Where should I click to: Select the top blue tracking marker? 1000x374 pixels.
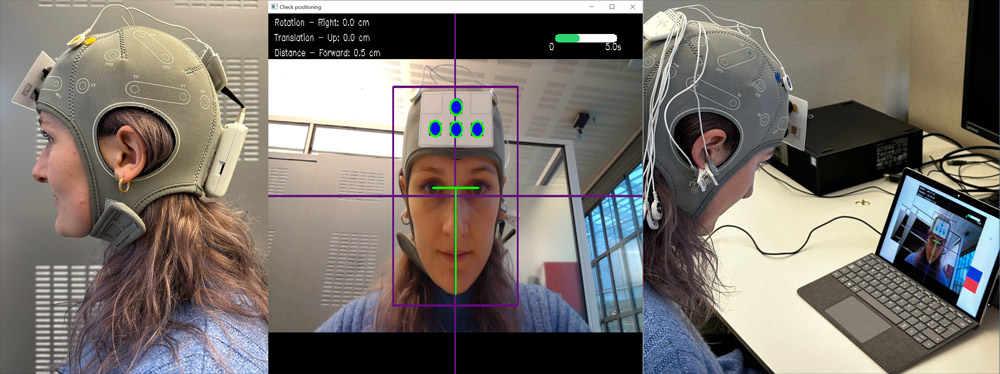456,107
